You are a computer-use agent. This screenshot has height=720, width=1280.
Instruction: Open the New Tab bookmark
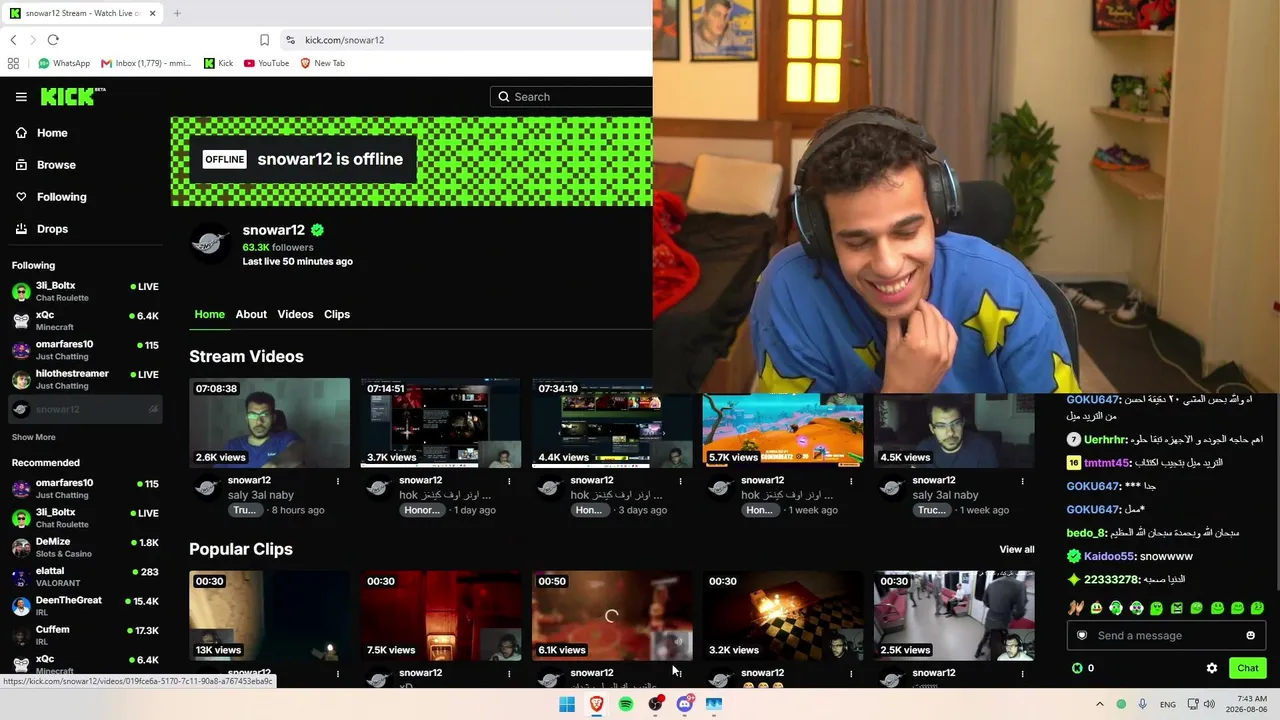[x=322, y=63]
